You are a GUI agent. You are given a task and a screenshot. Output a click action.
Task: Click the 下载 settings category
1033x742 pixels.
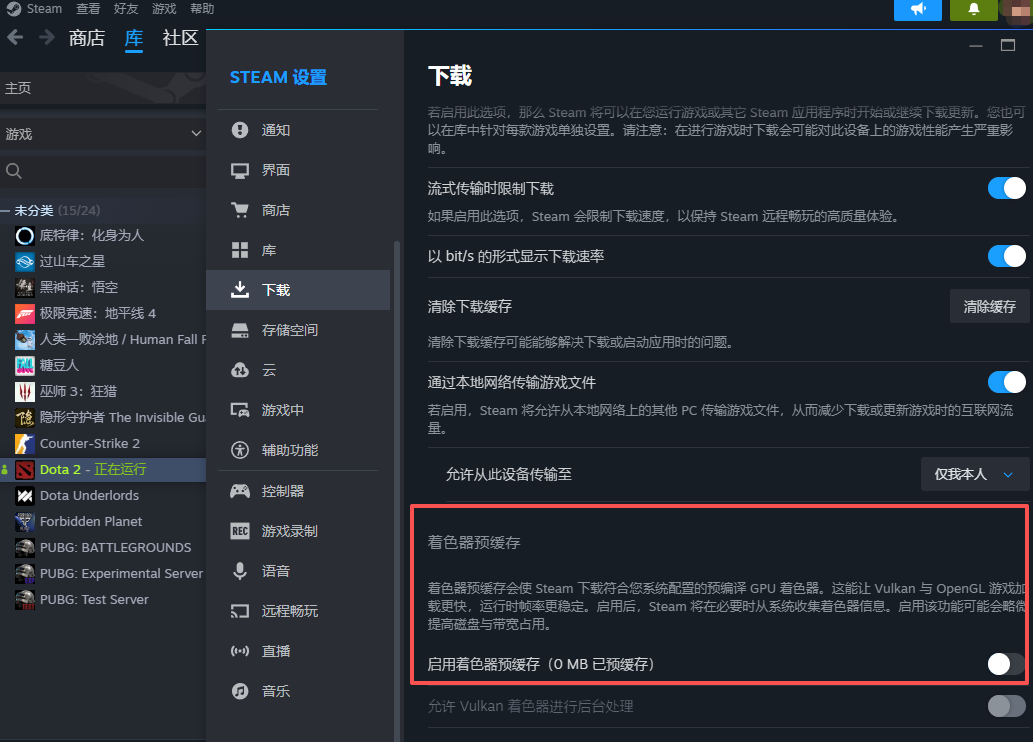[298, 290]
